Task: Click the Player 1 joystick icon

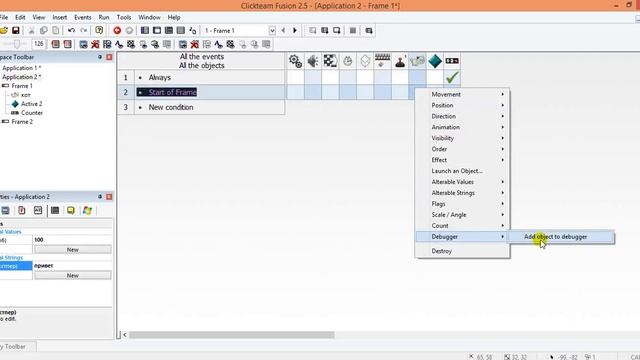Action: tap(400, 61)
